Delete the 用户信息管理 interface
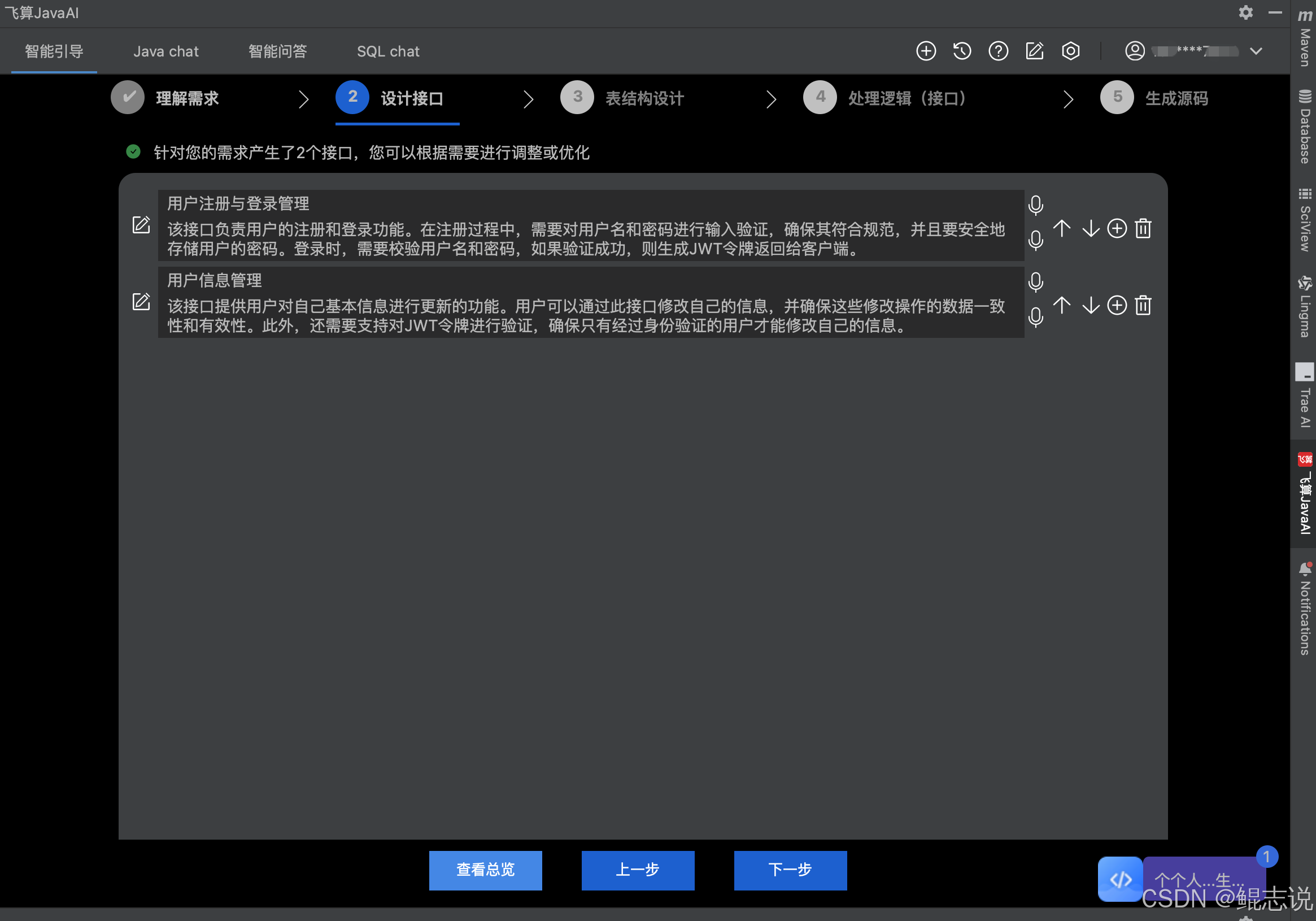Image resolution: width=1316 pixels, height=921 pixels. tap(1143, 305)
